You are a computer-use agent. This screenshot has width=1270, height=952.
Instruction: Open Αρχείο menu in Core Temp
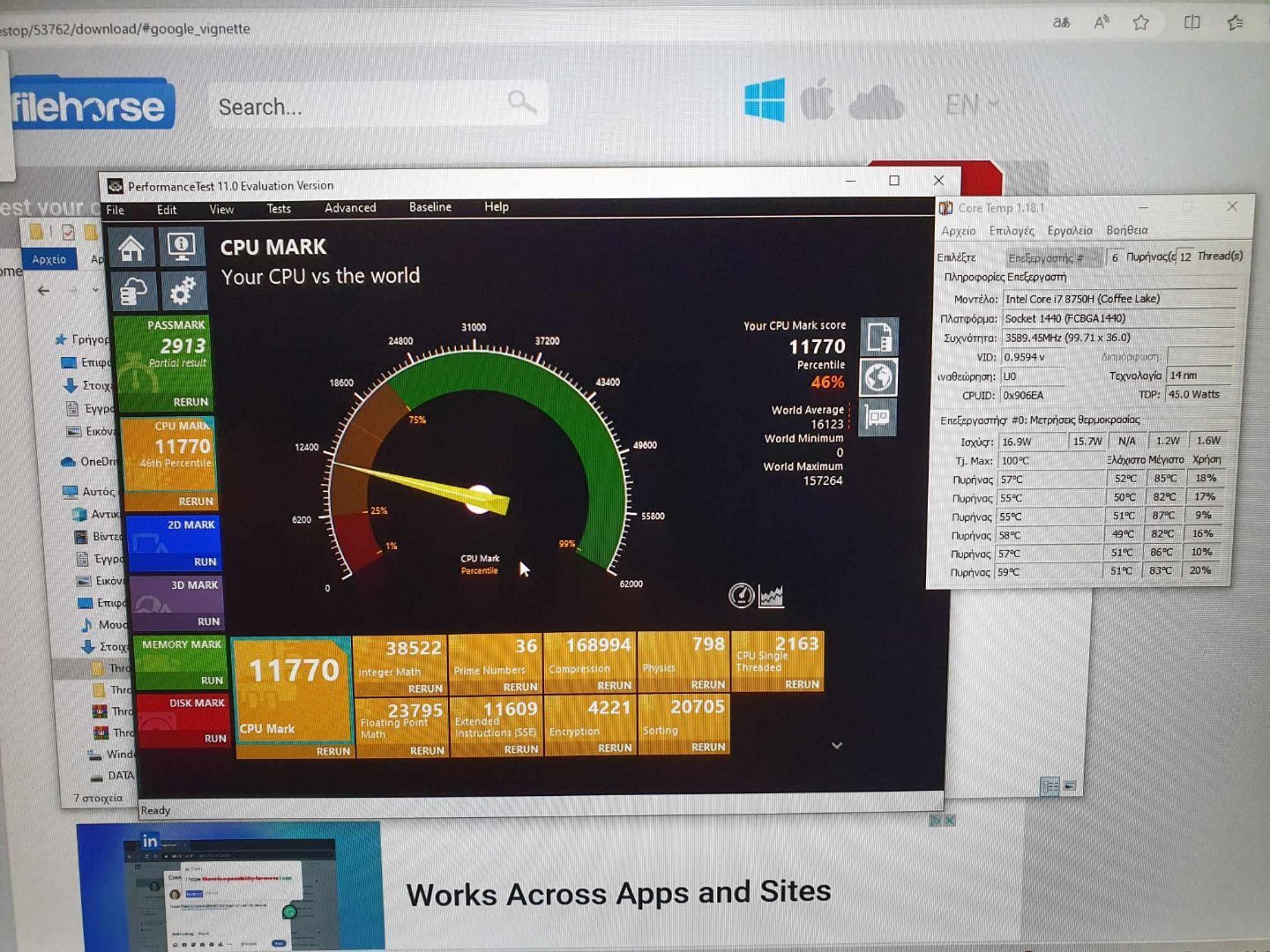[x=959, y=231]
